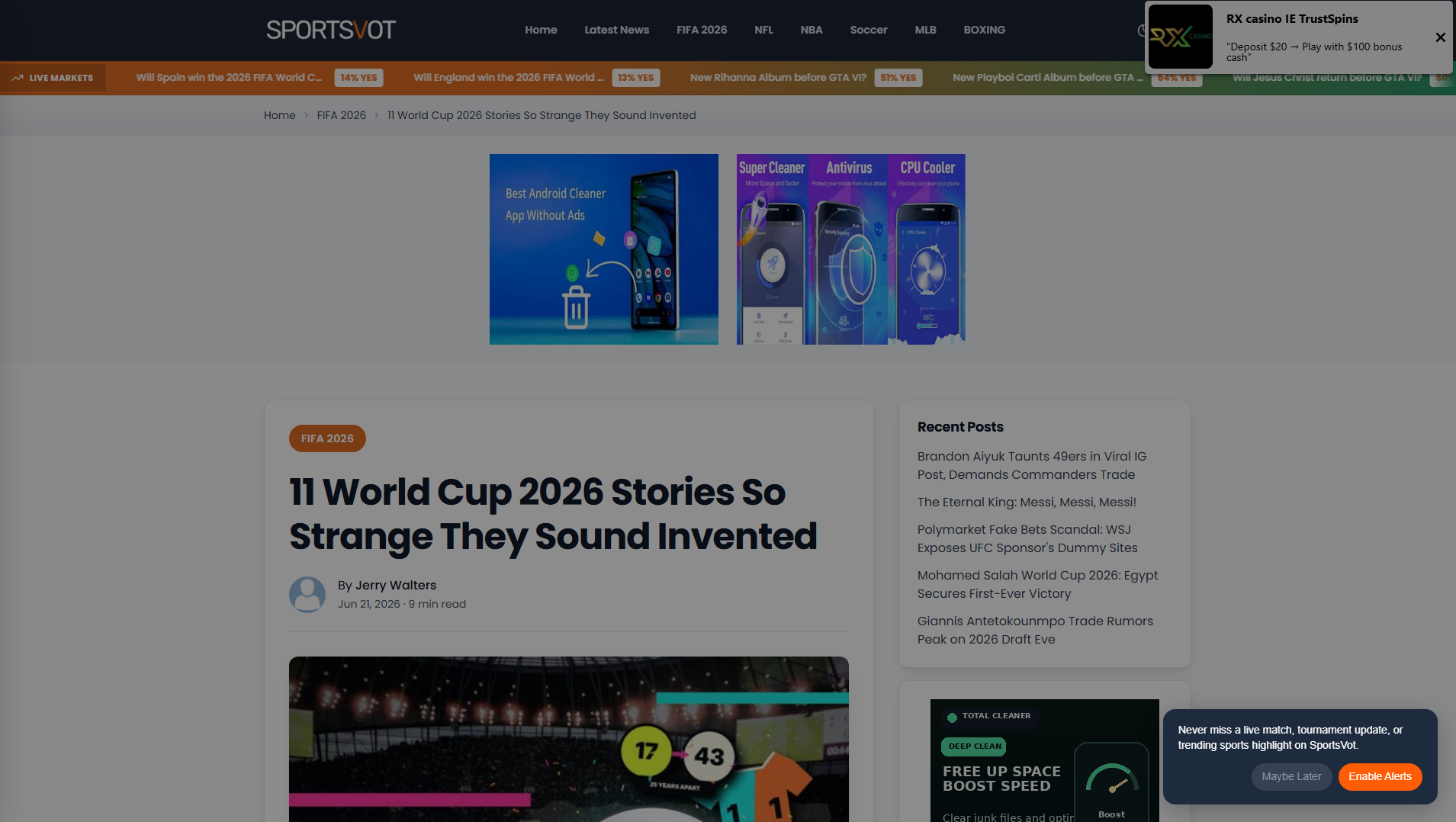This screenshot has width=1456, height=822.
Task: Click the Home breadcrumb link
Action: coord(279,115)
